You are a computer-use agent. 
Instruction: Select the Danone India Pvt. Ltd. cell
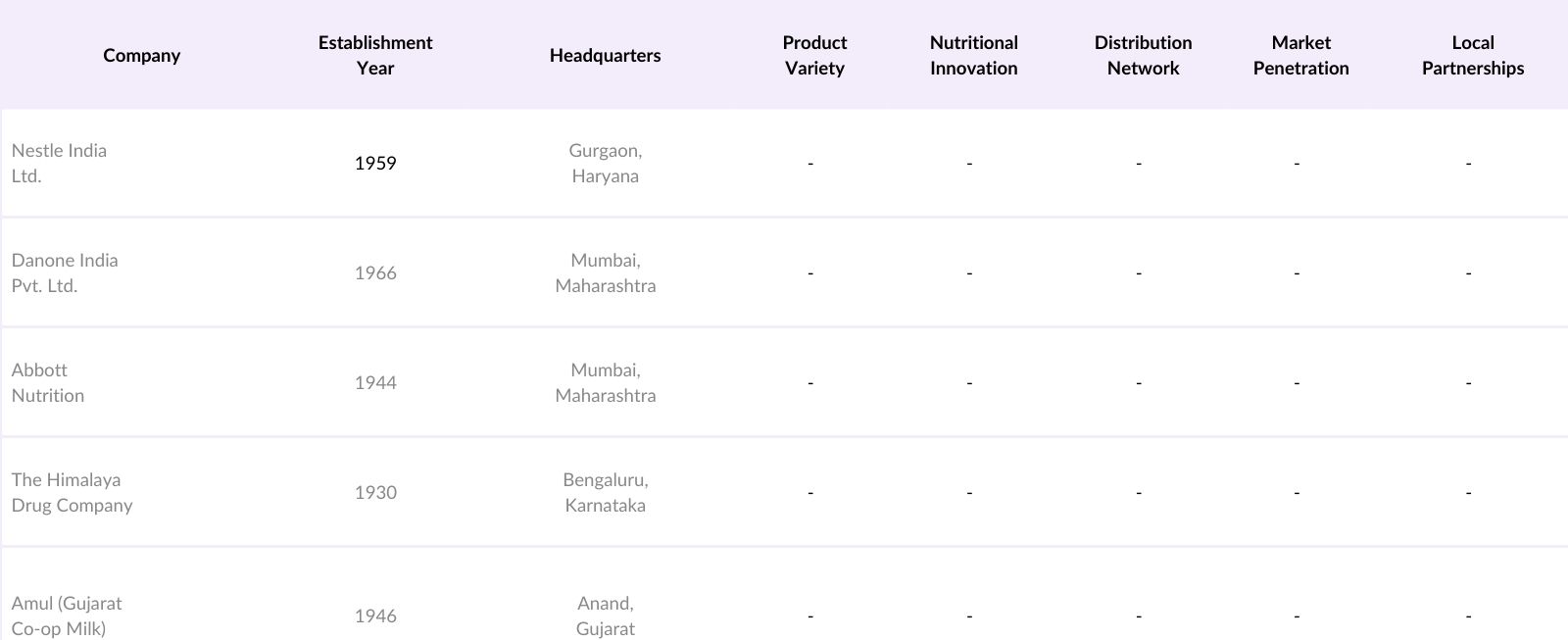pyautogui.click(x=65, y=272)
